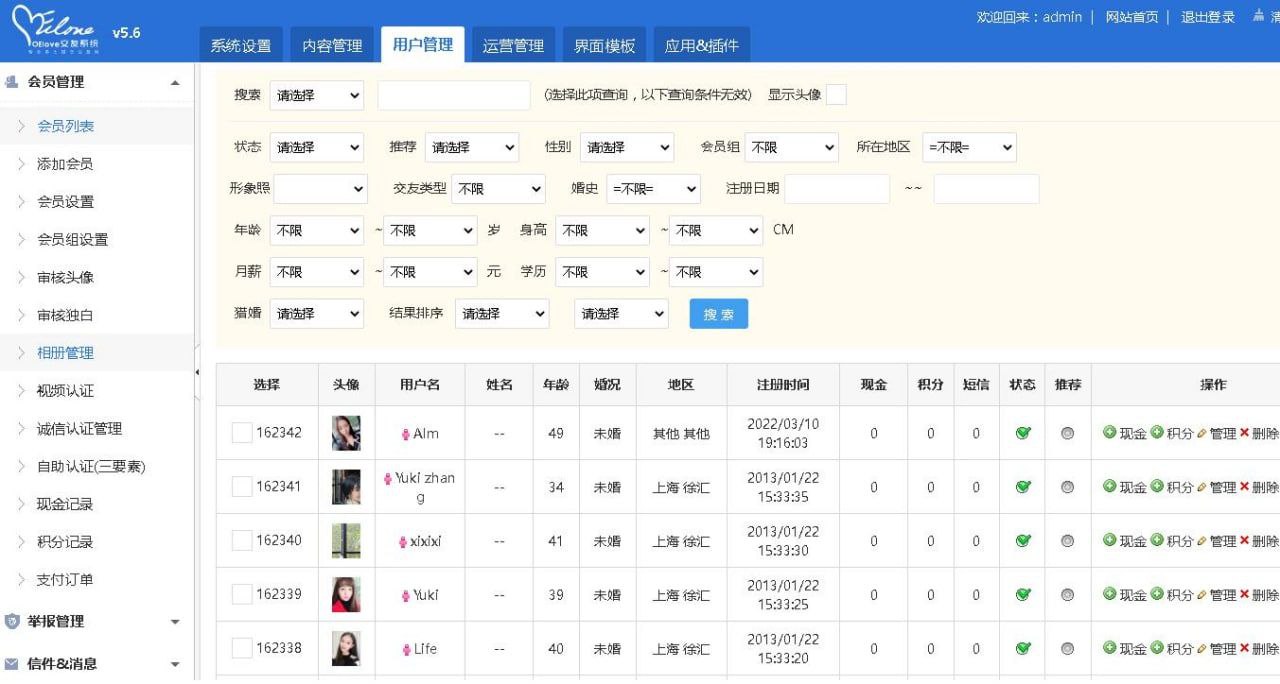Switch to the 运营管理 tab
This screenshot has height=684, width=1280.
tap(513, 46)
